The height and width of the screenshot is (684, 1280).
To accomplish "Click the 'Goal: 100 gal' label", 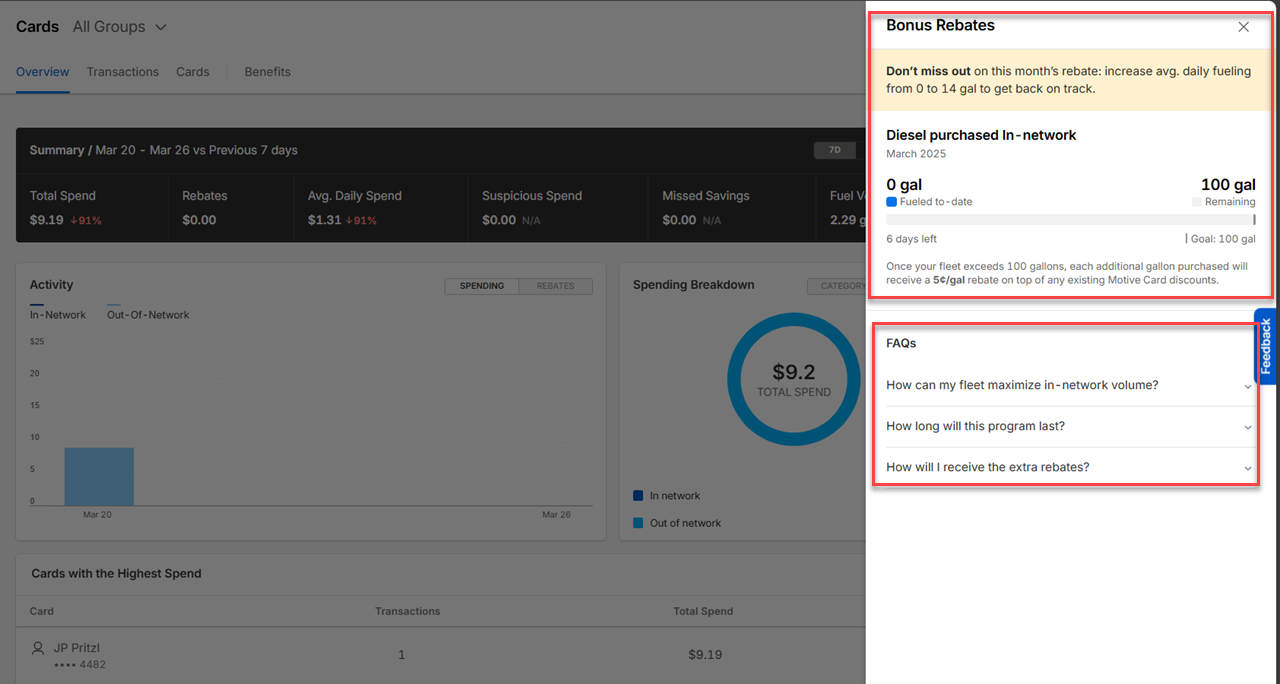I will (1223, 239).
